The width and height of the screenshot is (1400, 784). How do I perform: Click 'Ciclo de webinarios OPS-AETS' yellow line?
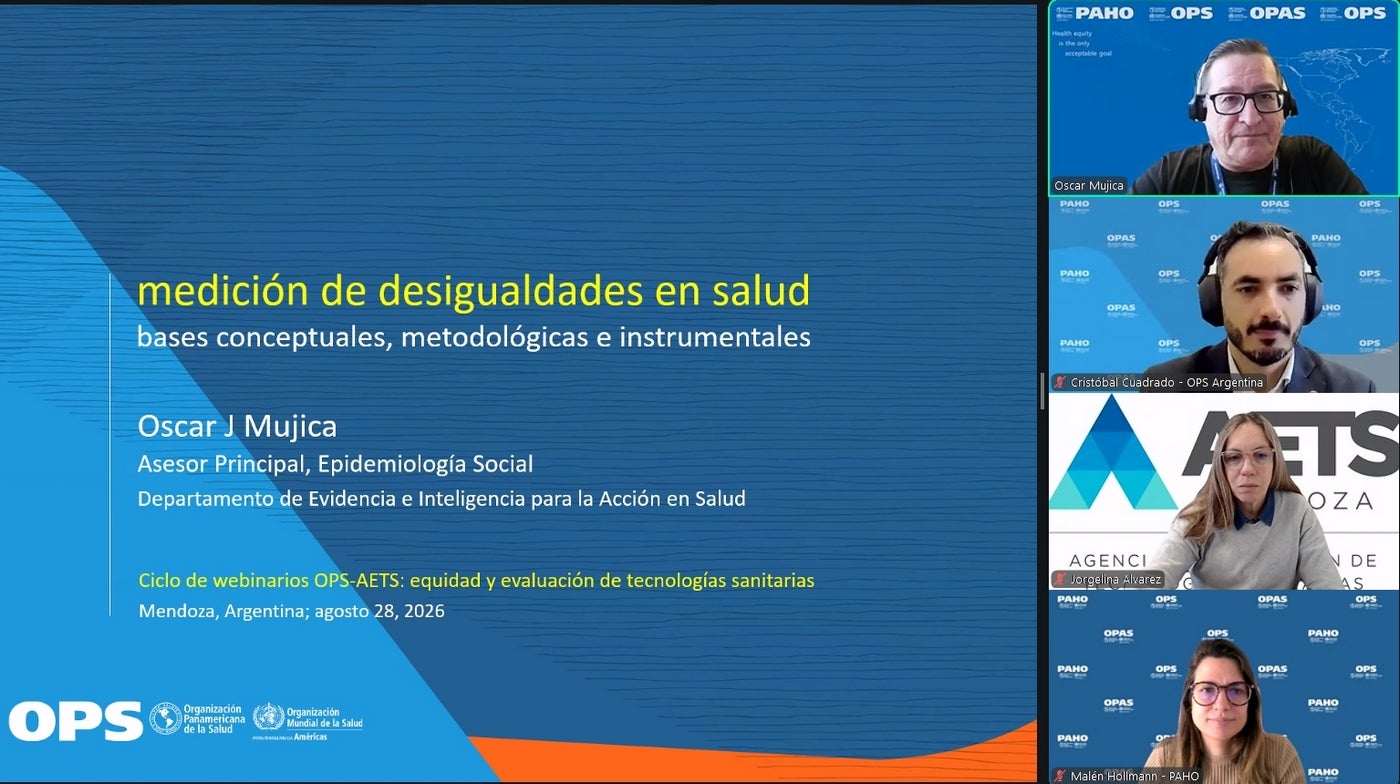pyautogui.click(x=476, y=580)
